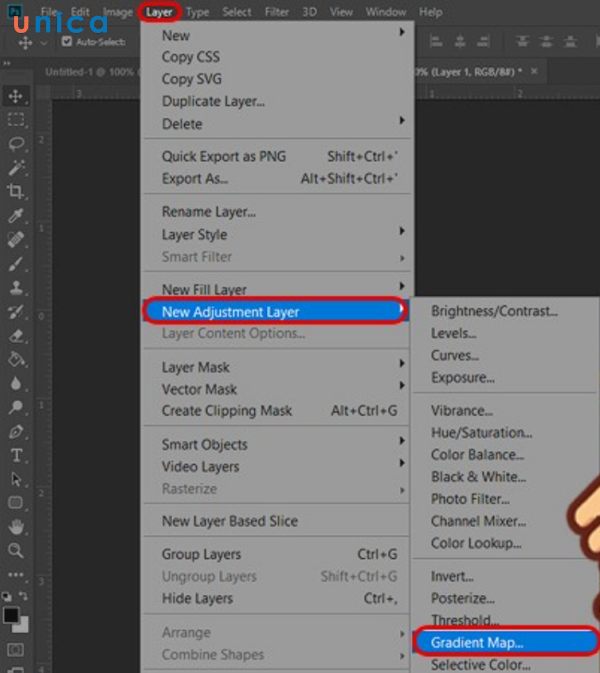Screen dimensions: 600x673
Task: Select the Move tool
Action: click(16, 96)
